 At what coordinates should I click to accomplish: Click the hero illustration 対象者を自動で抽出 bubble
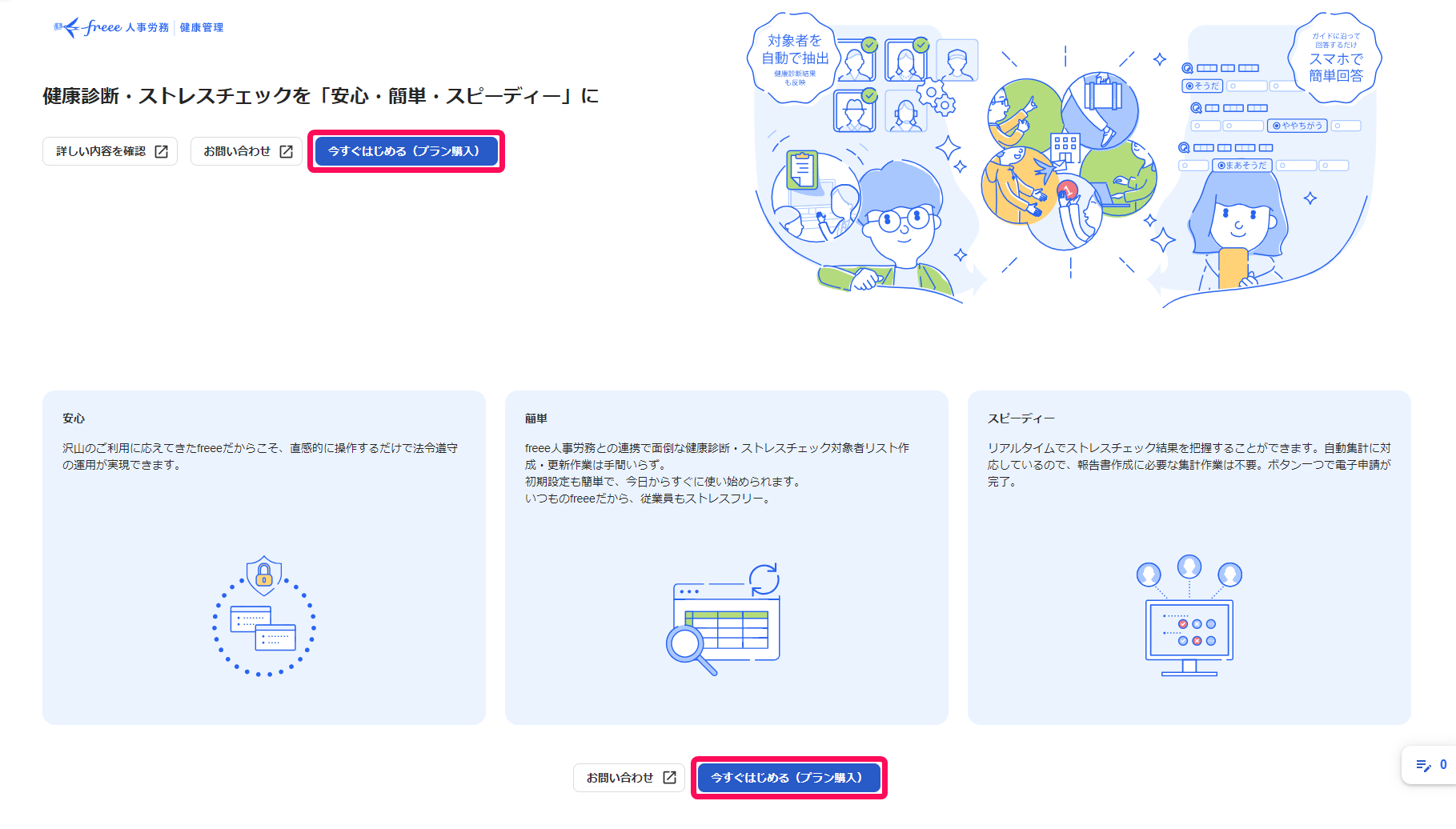[795, 58]
